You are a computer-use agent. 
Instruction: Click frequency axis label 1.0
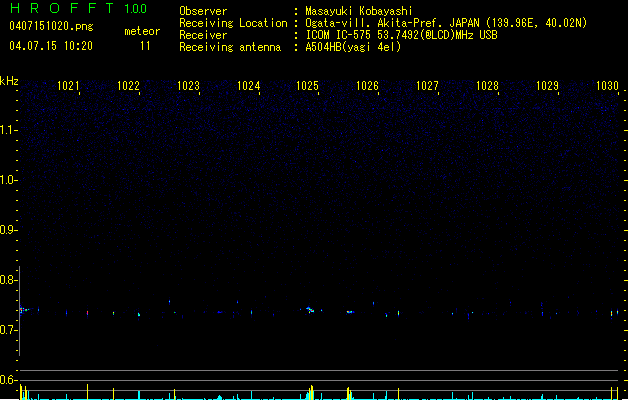pos(8,180)
